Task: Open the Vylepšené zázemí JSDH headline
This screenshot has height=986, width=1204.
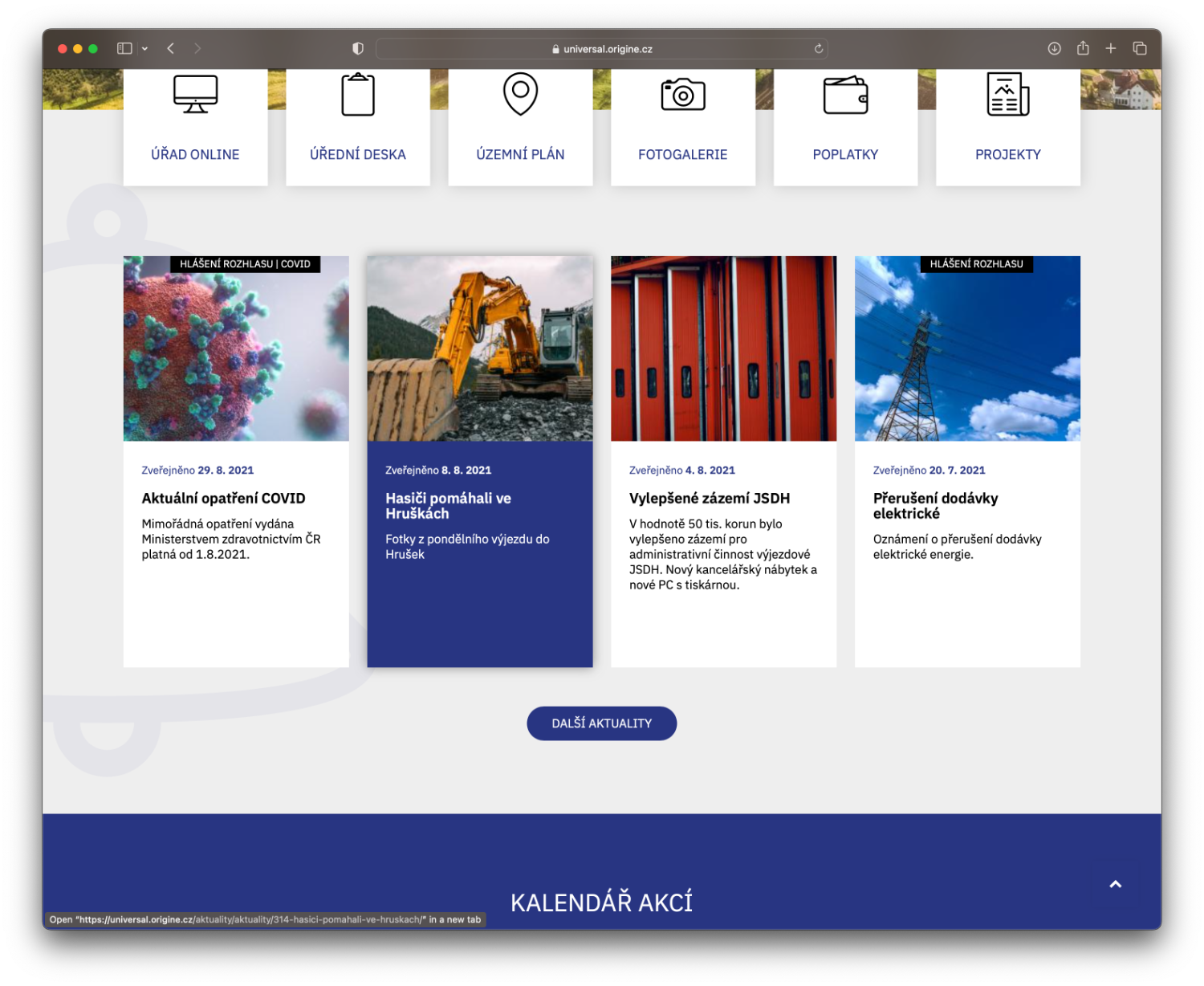Action: click(710, 499)
